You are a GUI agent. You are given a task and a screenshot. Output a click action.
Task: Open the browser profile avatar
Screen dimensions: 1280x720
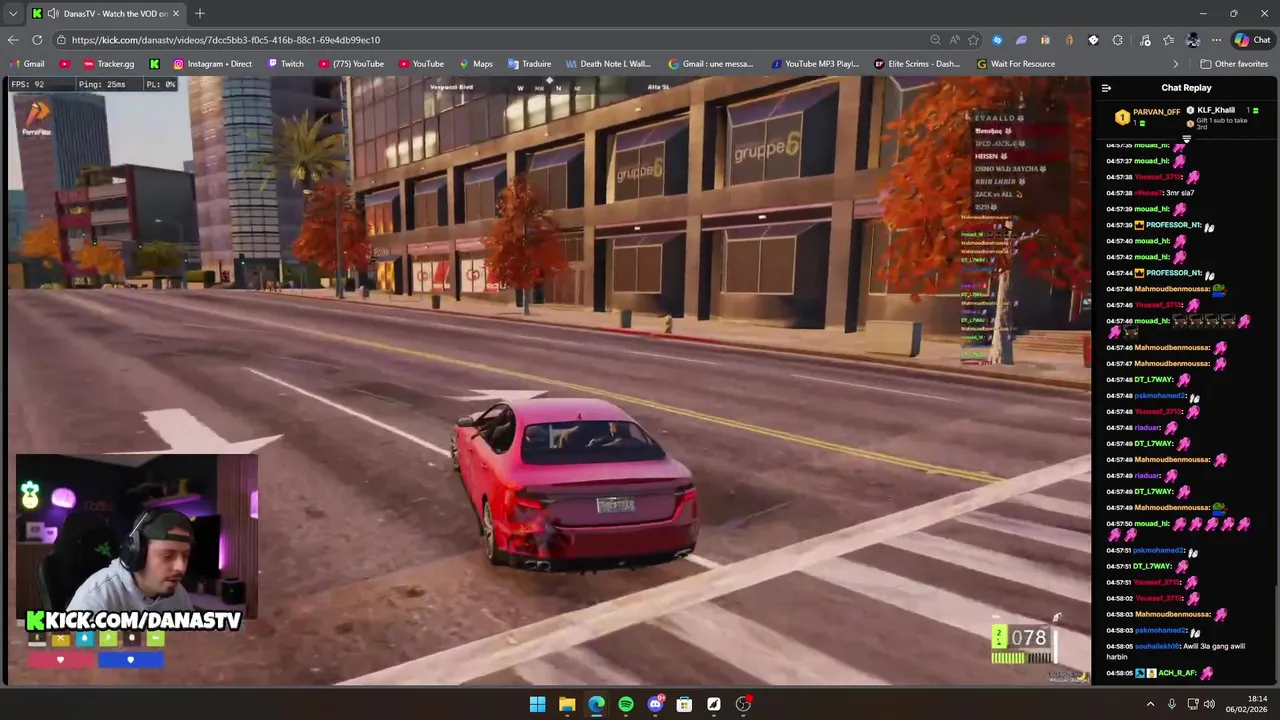[1192, 40]
